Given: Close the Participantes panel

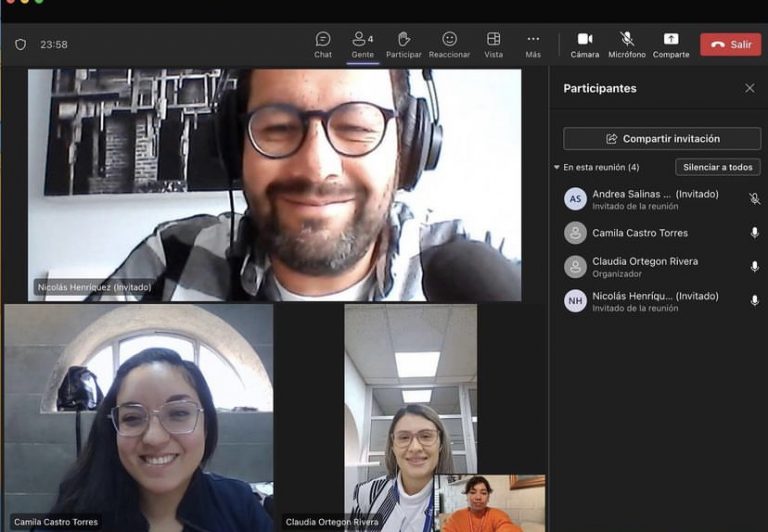Looking at the screenshot, I should pyautogui.click(x=750, y=88).
